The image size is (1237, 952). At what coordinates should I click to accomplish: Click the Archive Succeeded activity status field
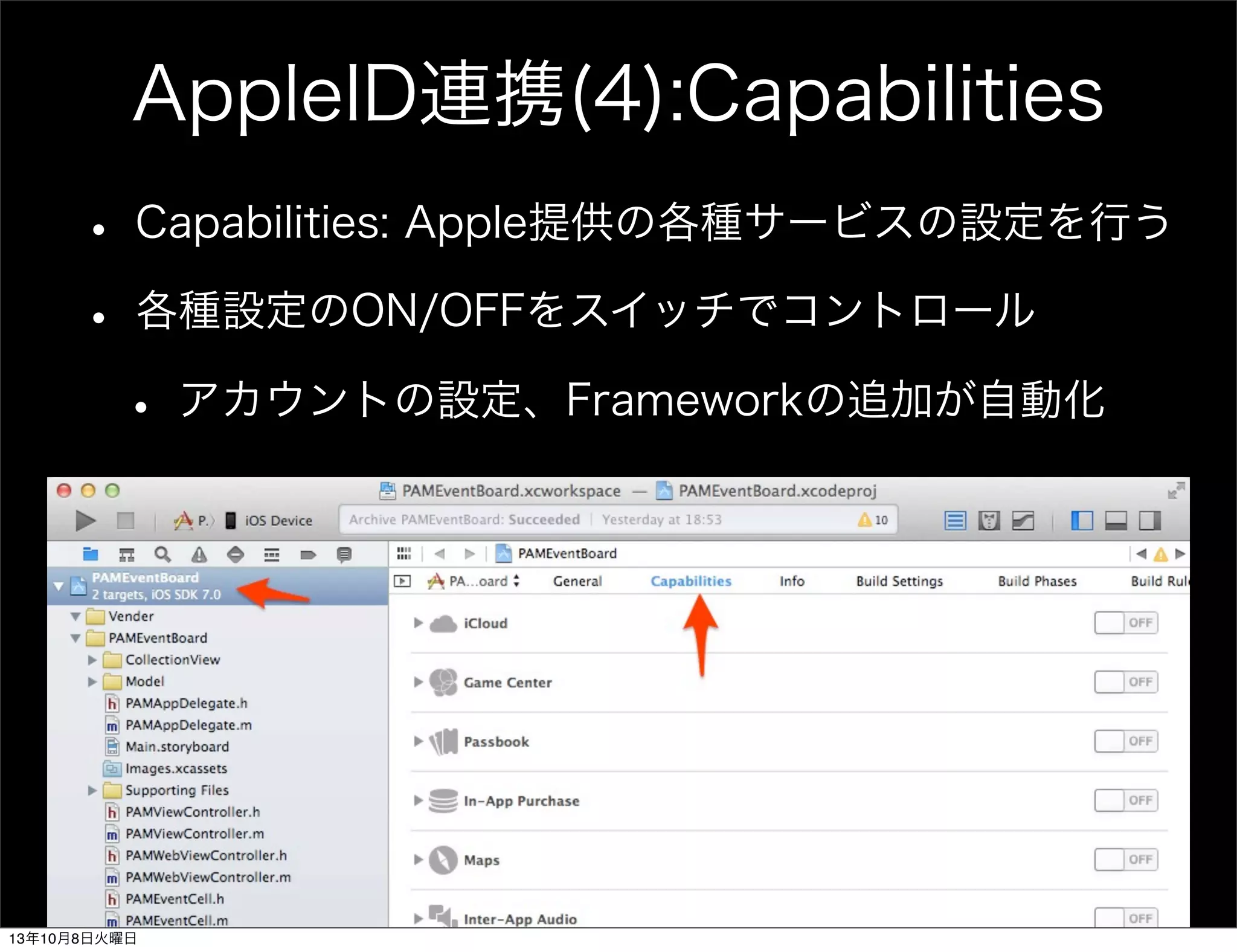(x=618, y=519)
